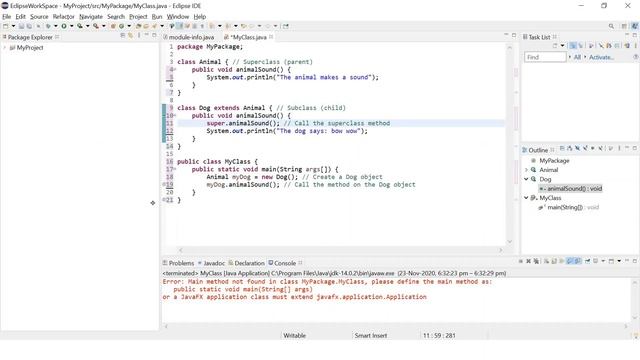Toggle Scroll Lock in Console toolbar

554,261
